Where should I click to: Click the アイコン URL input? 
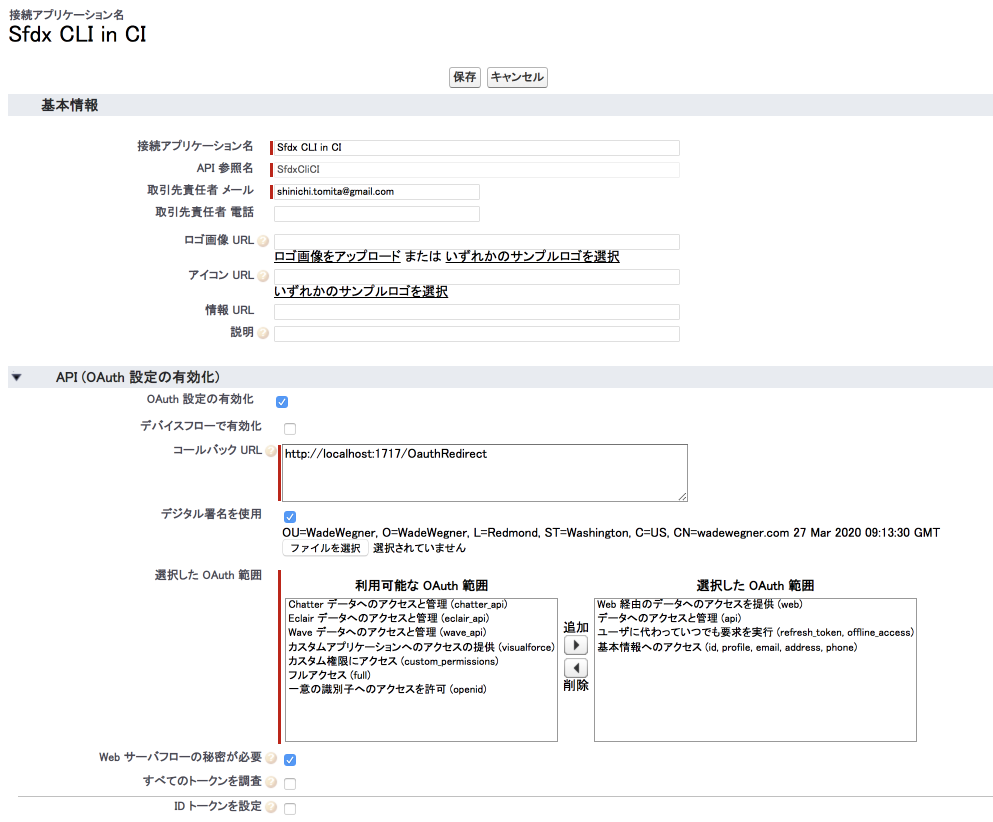click(476, 277)
